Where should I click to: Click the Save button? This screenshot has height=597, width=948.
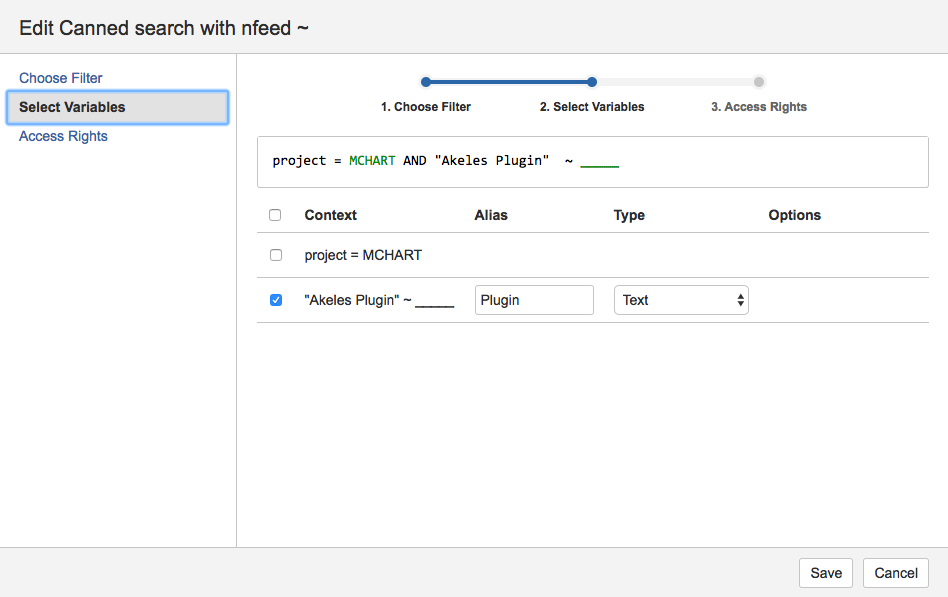pos(825,573)
